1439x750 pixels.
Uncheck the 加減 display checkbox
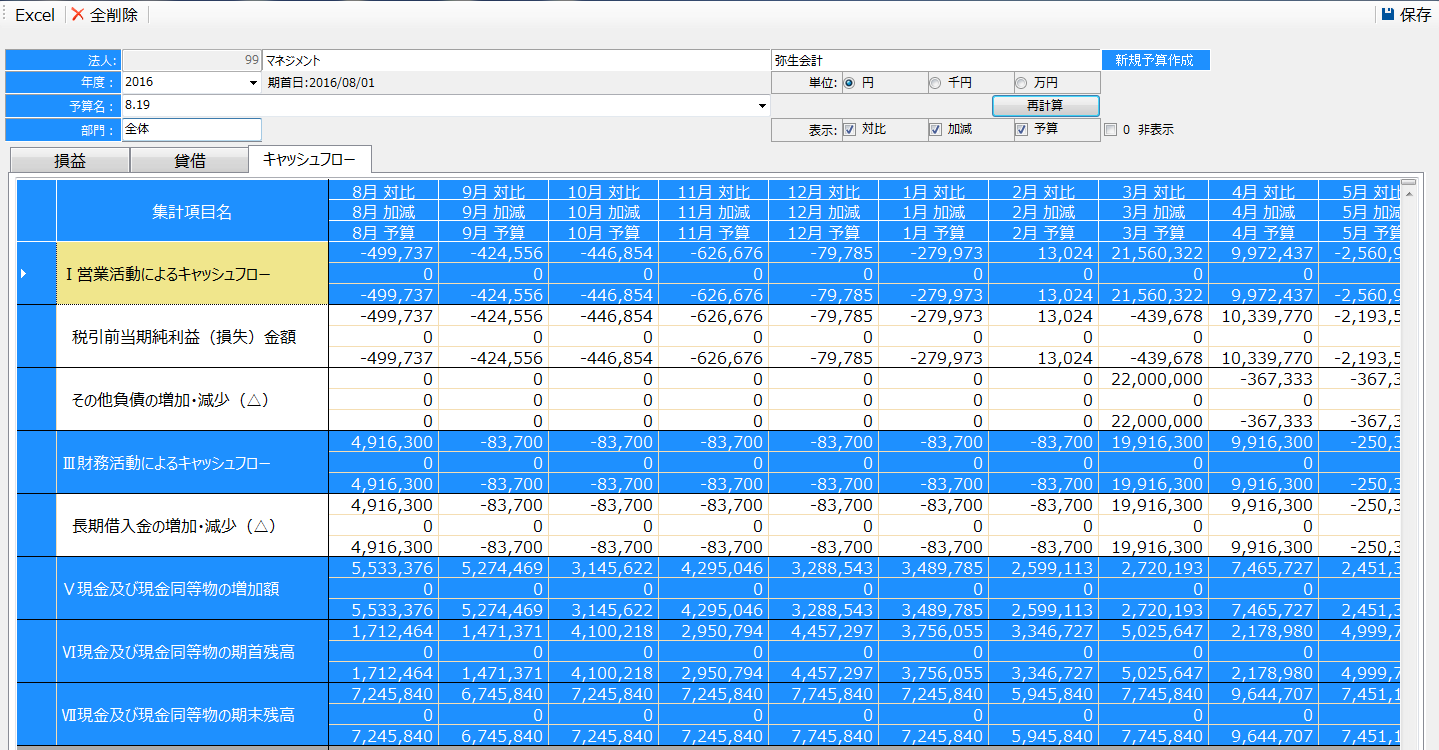point(936,129)
